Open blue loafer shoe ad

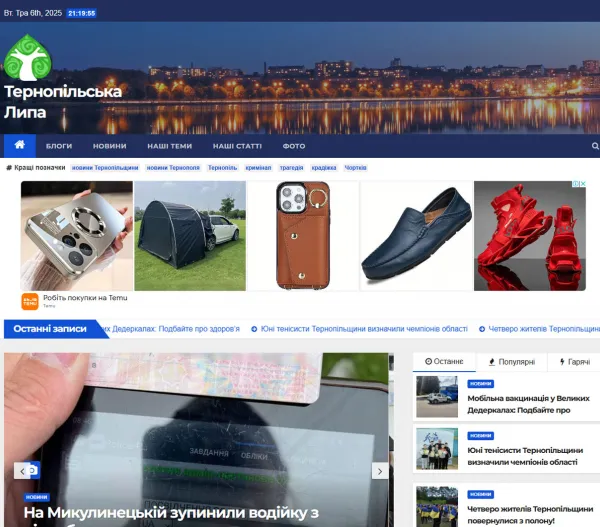click(416, 236)
